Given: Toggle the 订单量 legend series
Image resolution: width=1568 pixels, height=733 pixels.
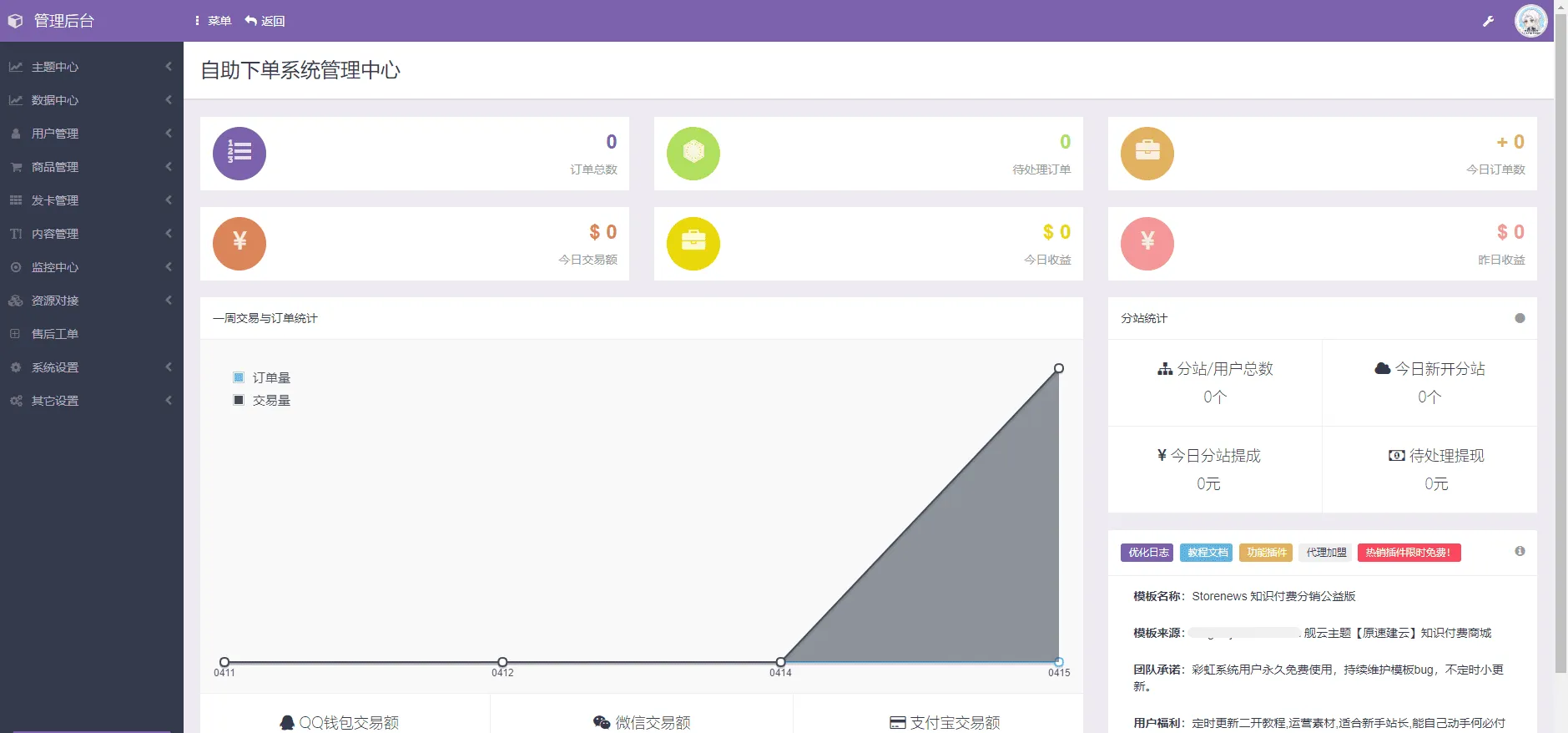Looking at the screenshot, I should 262,378.
